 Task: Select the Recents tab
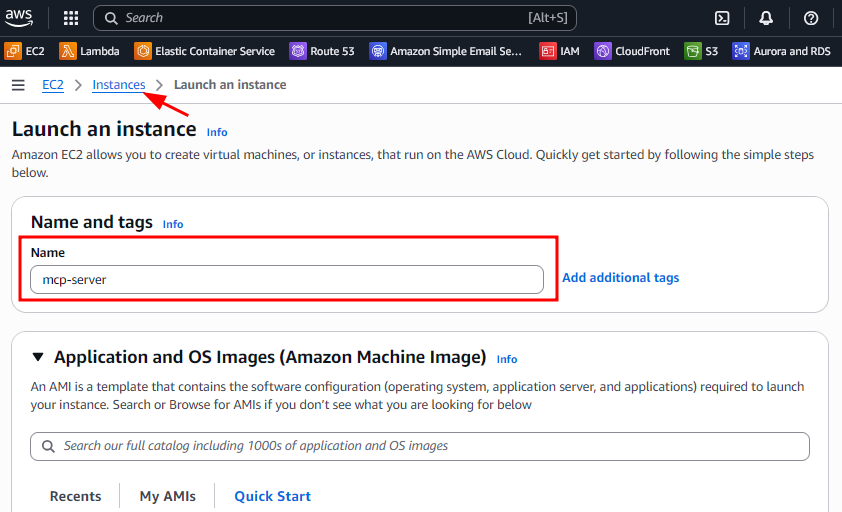point(75,496)
